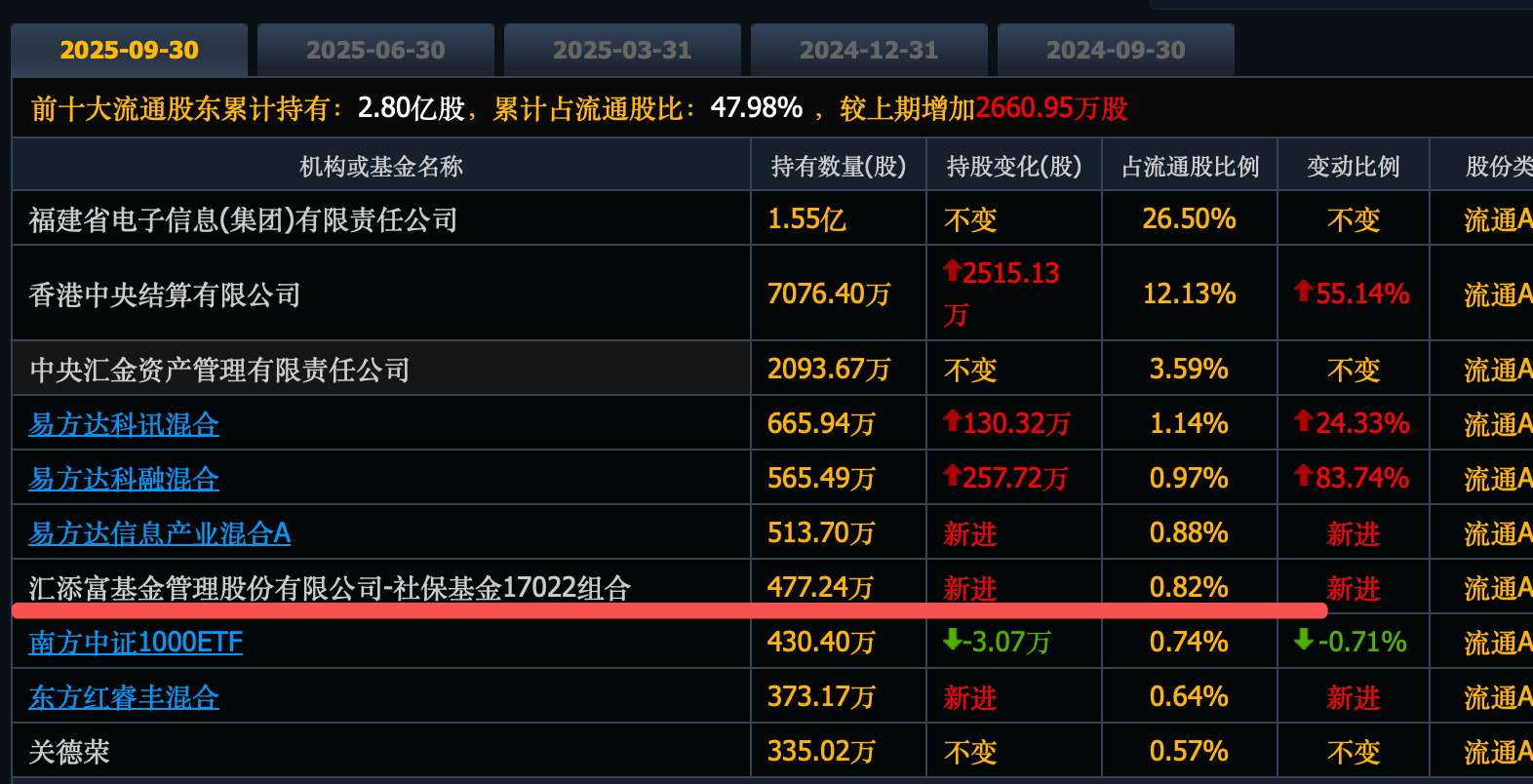Click the 占流通股比例 column header
The height and width of the screenshot is (784, 1533).
click(x=1191, y=167)
